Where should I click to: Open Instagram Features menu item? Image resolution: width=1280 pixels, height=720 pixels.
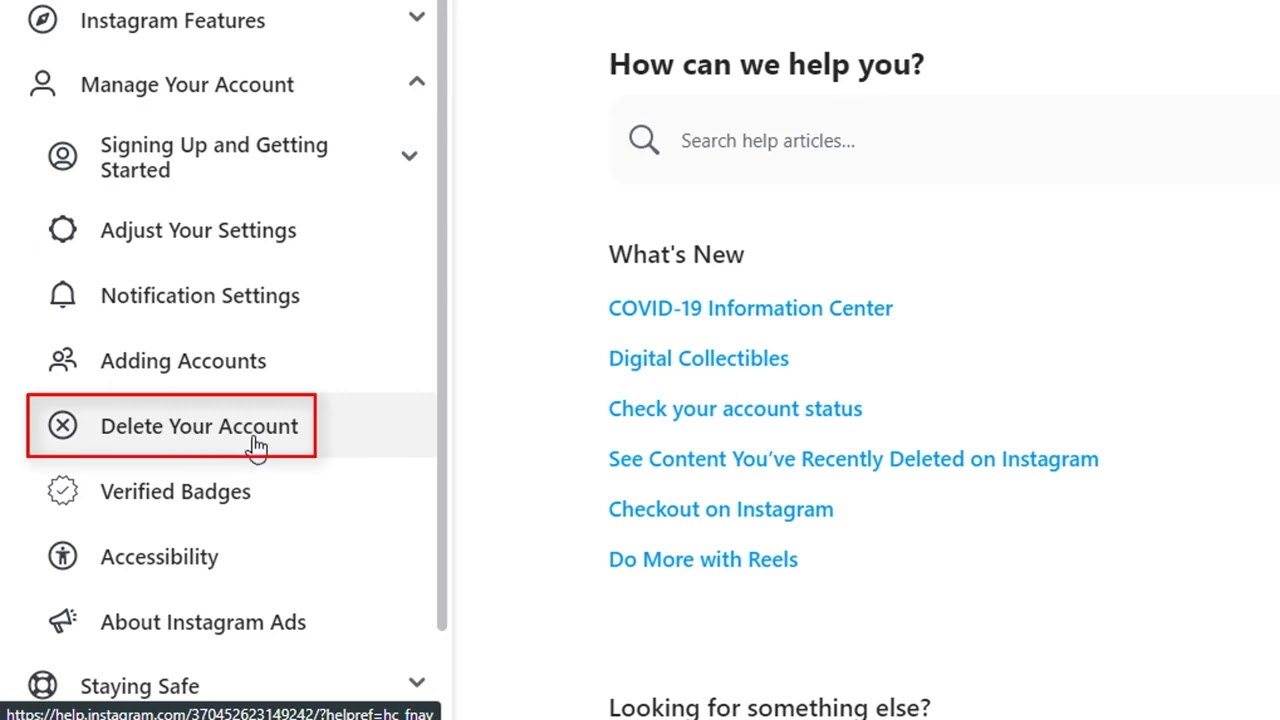[173, 20]
